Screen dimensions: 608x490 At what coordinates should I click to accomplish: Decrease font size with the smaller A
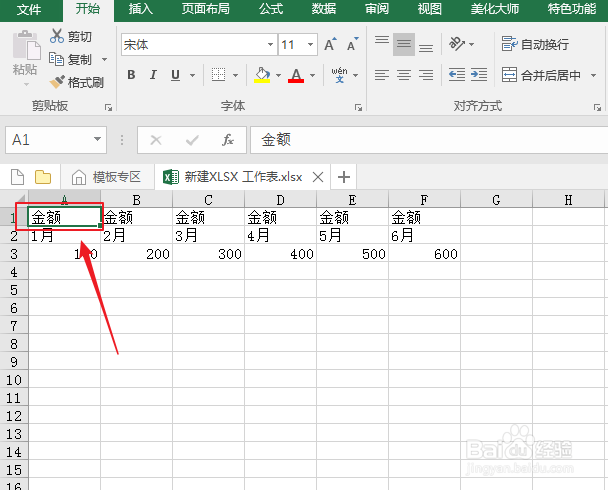pyautogui.click(x=352, y=44)
